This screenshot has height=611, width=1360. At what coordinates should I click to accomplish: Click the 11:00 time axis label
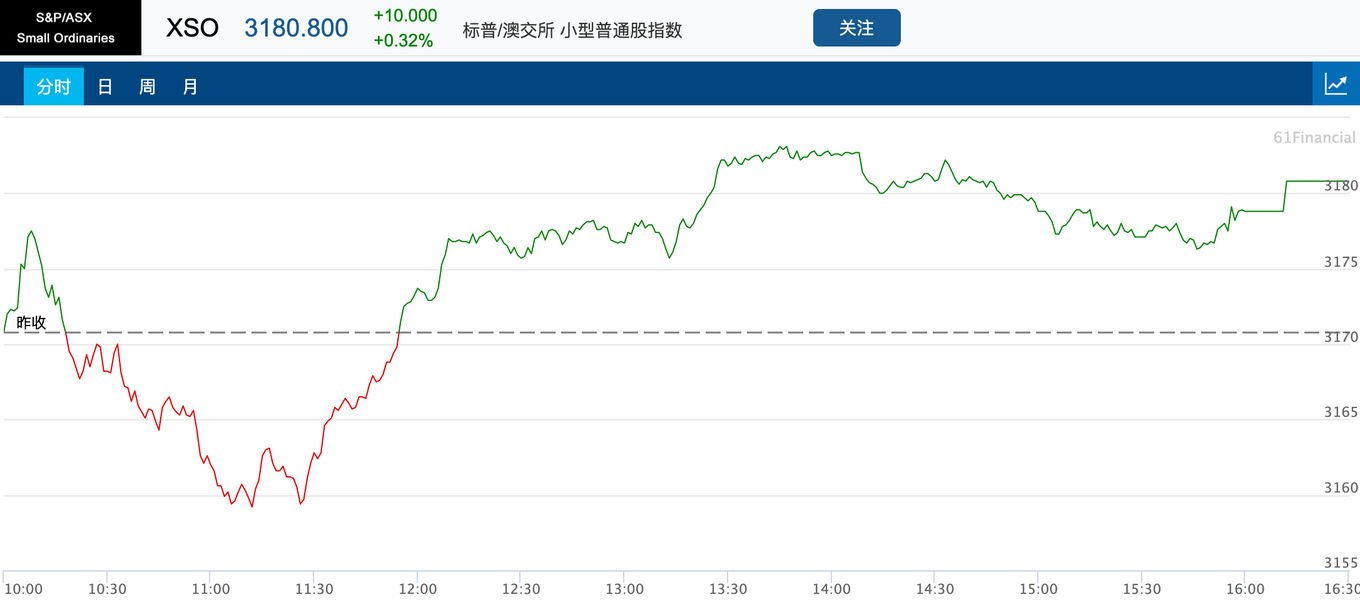211,589
